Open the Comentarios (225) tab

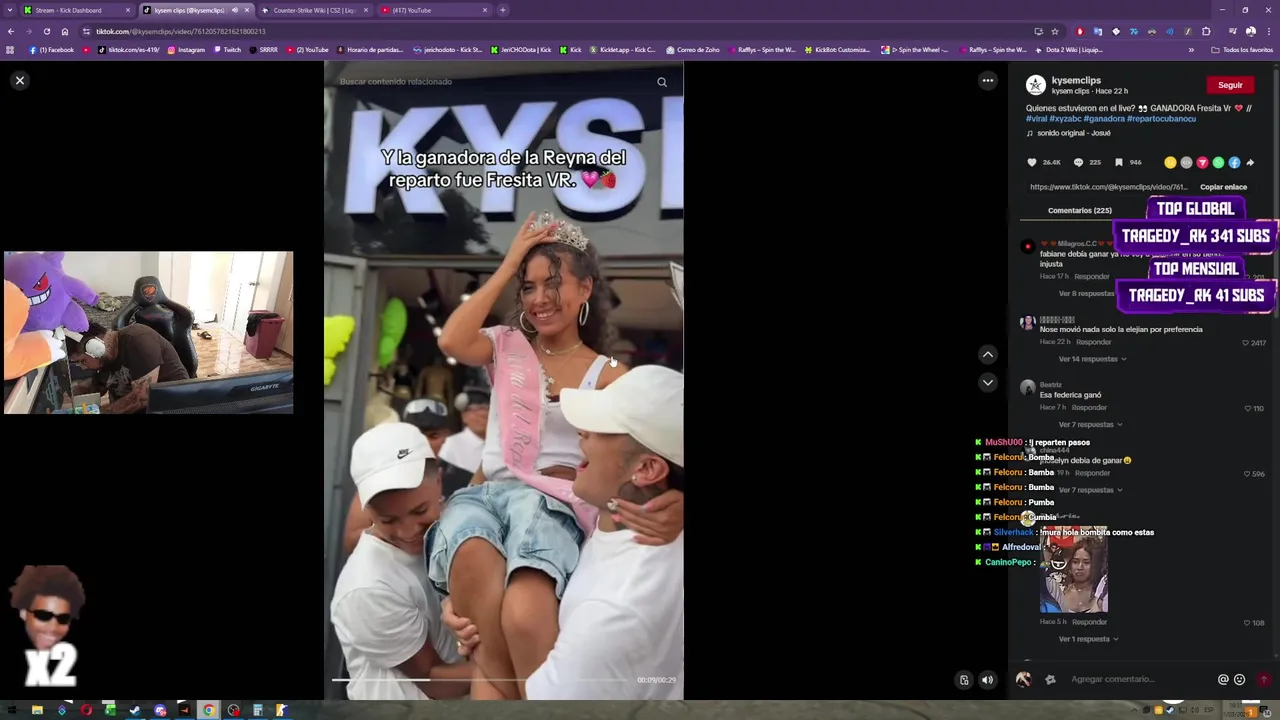click(1079, 211)
